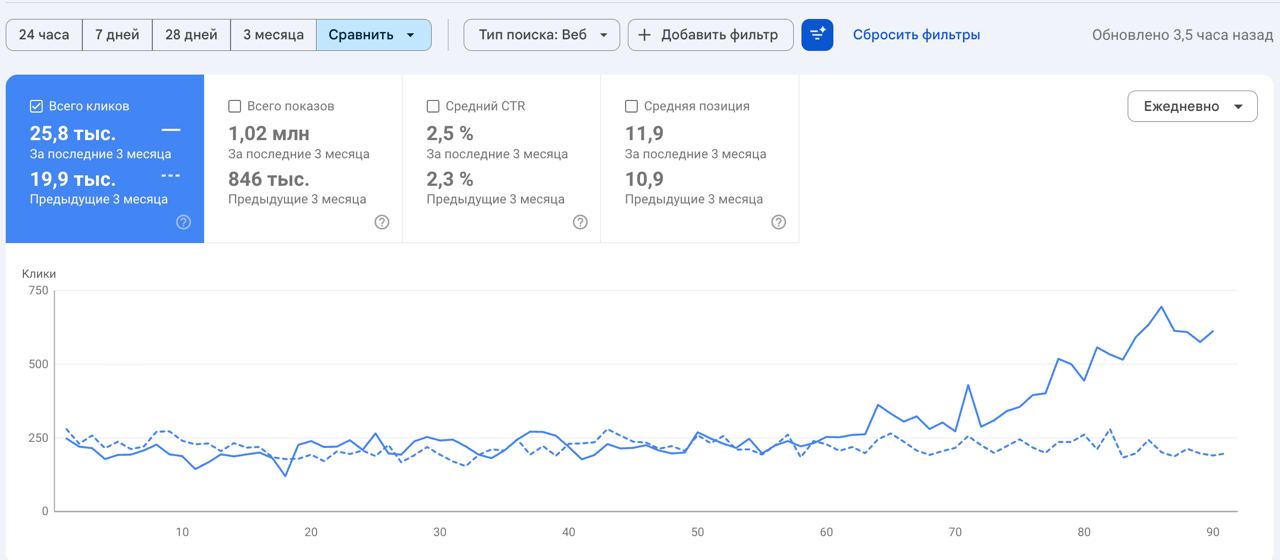Select the 24 часа date range
1280x560 pixels.
tap(44, 35)
